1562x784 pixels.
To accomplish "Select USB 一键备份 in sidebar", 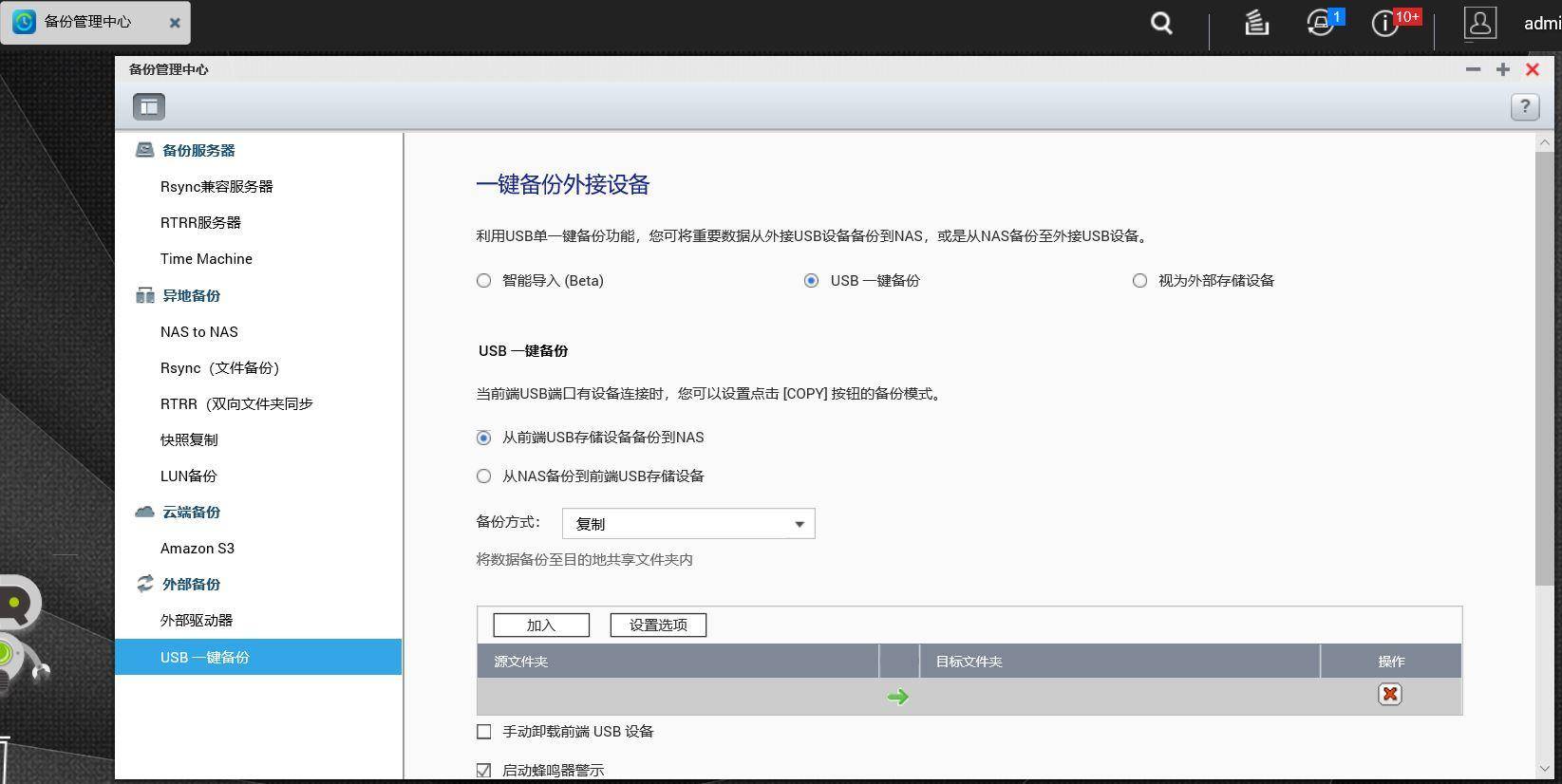I will [x=258, y=657].
